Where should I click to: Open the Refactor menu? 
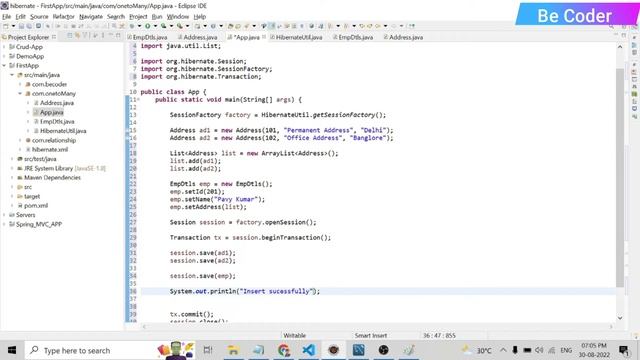pyautogui.click(x=64, y=17)
